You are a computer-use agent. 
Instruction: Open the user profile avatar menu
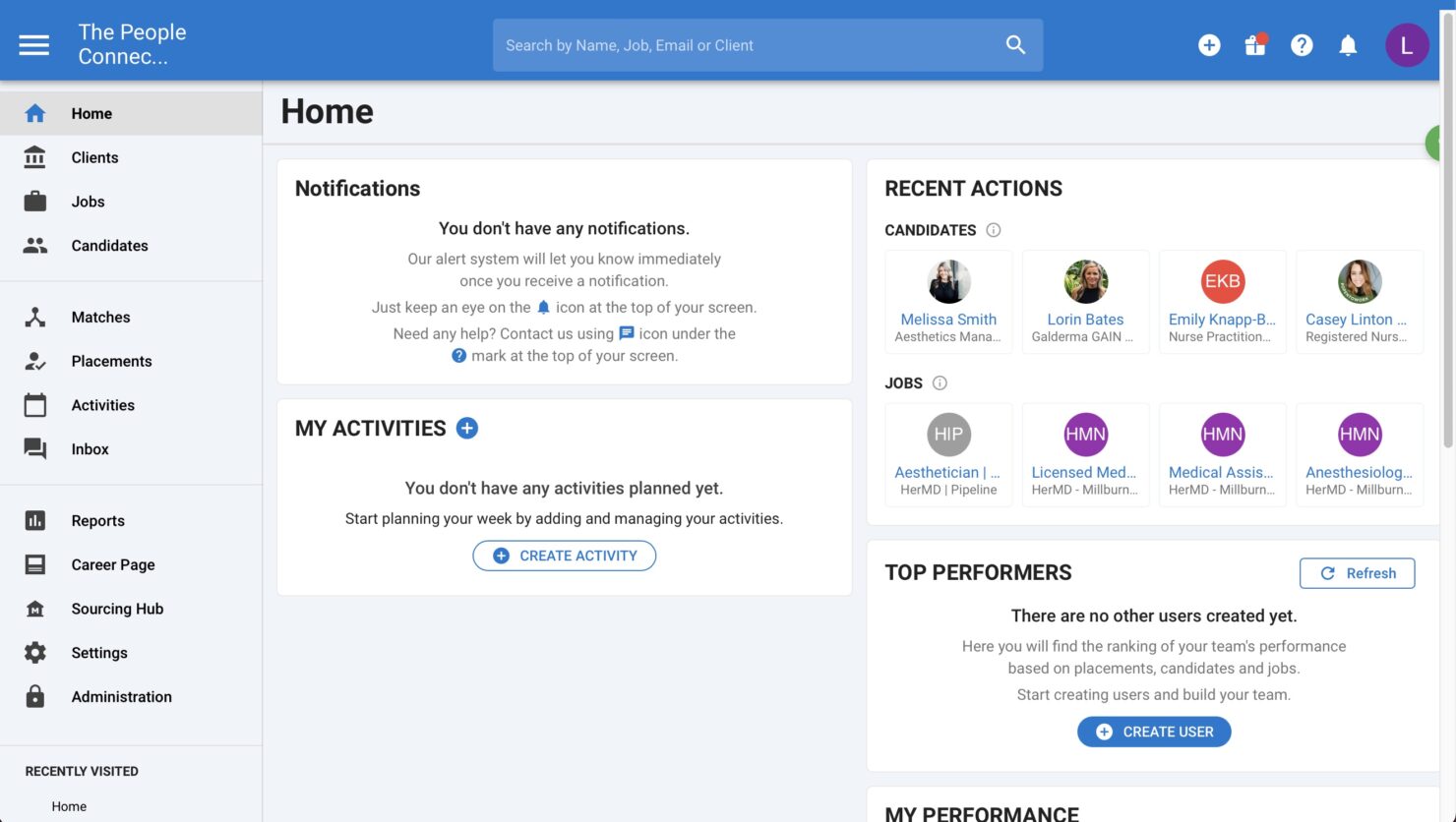point(1407,45)
